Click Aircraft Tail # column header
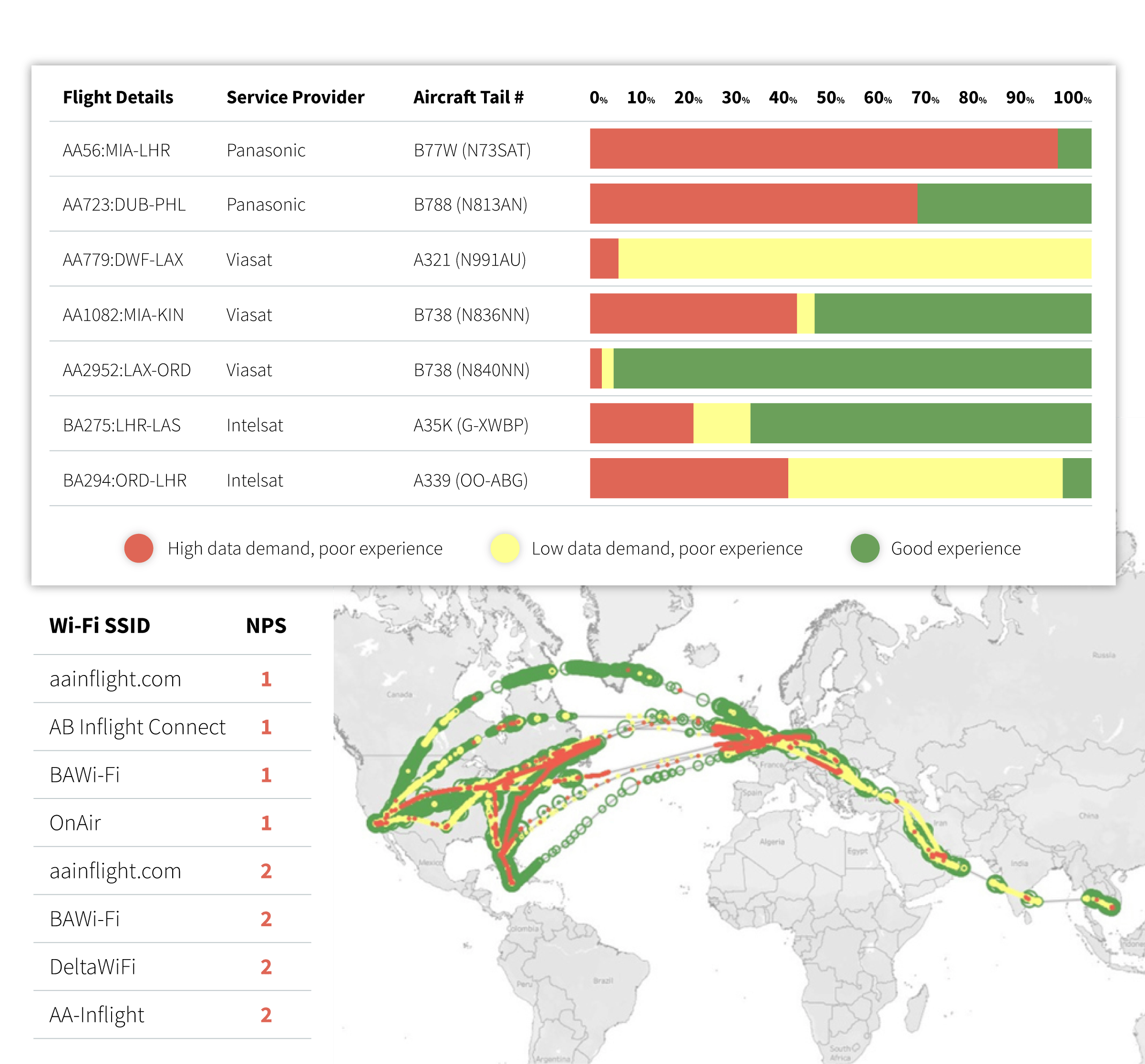The width and height of the screenshot is (1145, 1064). pyautogui.click(x=468, y=97)
